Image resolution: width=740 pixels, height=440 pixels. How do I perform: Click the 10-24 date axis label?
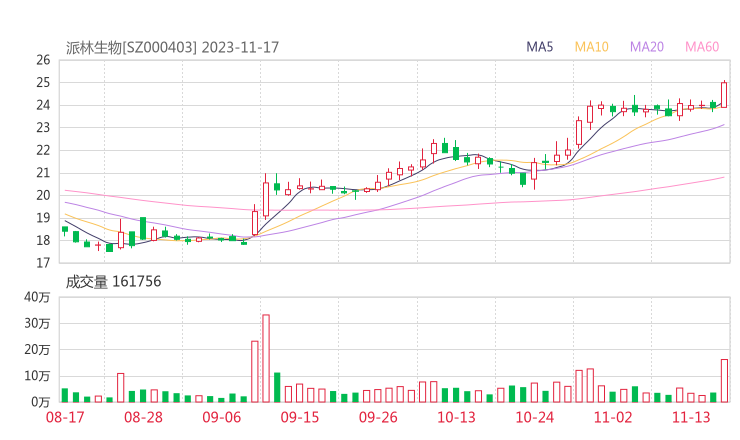pos(534,417)
